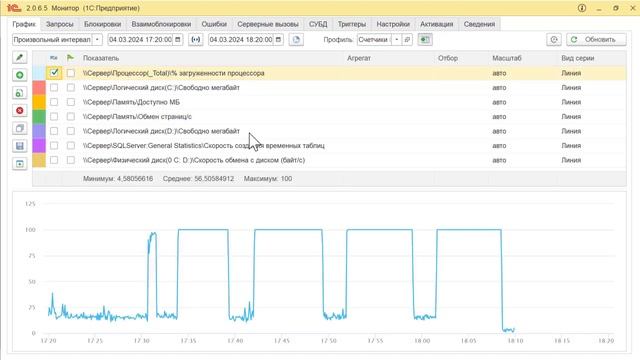The image size is (640, 360).
Task: Click the orange color swatch of Память\Доступно МБ
Action: click(39, 102)
